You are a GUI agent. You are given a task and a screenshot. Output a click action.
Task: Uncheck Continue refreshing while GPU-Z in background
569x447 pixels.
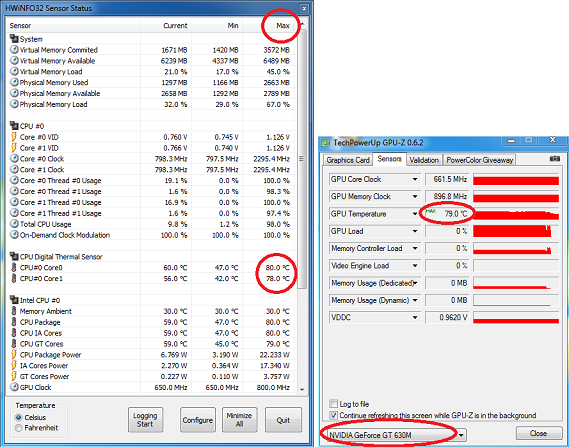click(x=333, y=415)
